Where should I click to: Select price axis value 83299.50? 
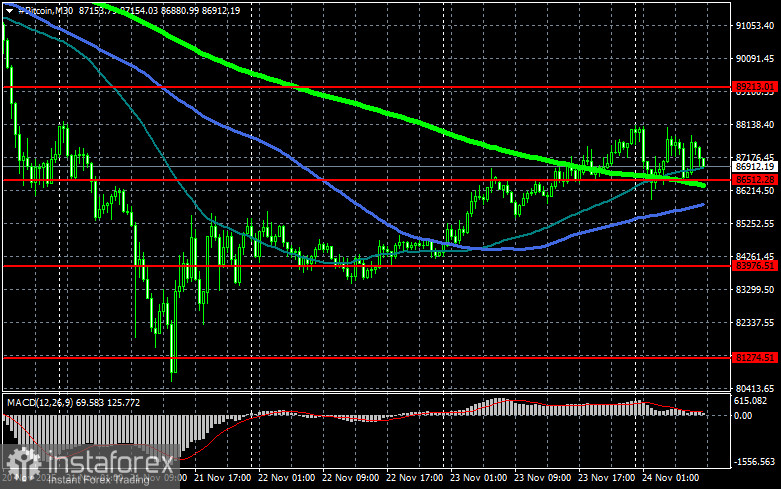[x=755, y=289]
